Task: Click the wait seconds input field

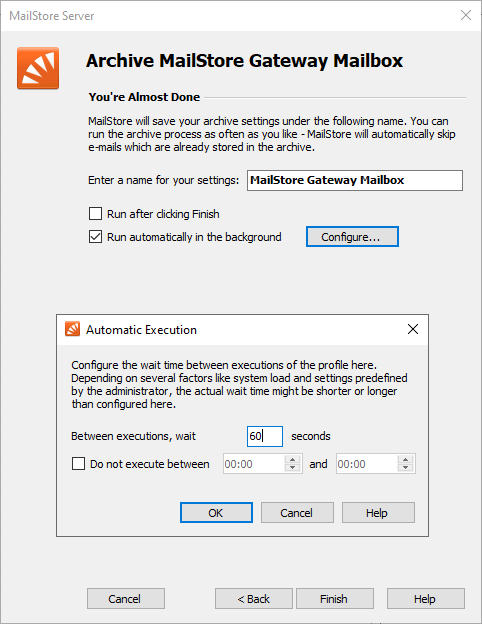Action: (265, 436)
